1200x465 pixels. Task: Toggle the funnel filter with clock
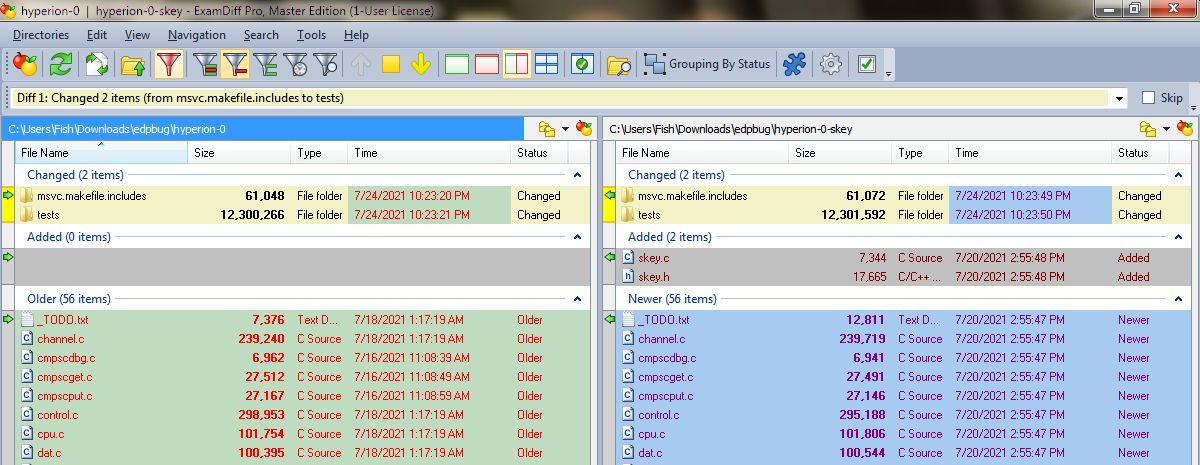(296, 64)
